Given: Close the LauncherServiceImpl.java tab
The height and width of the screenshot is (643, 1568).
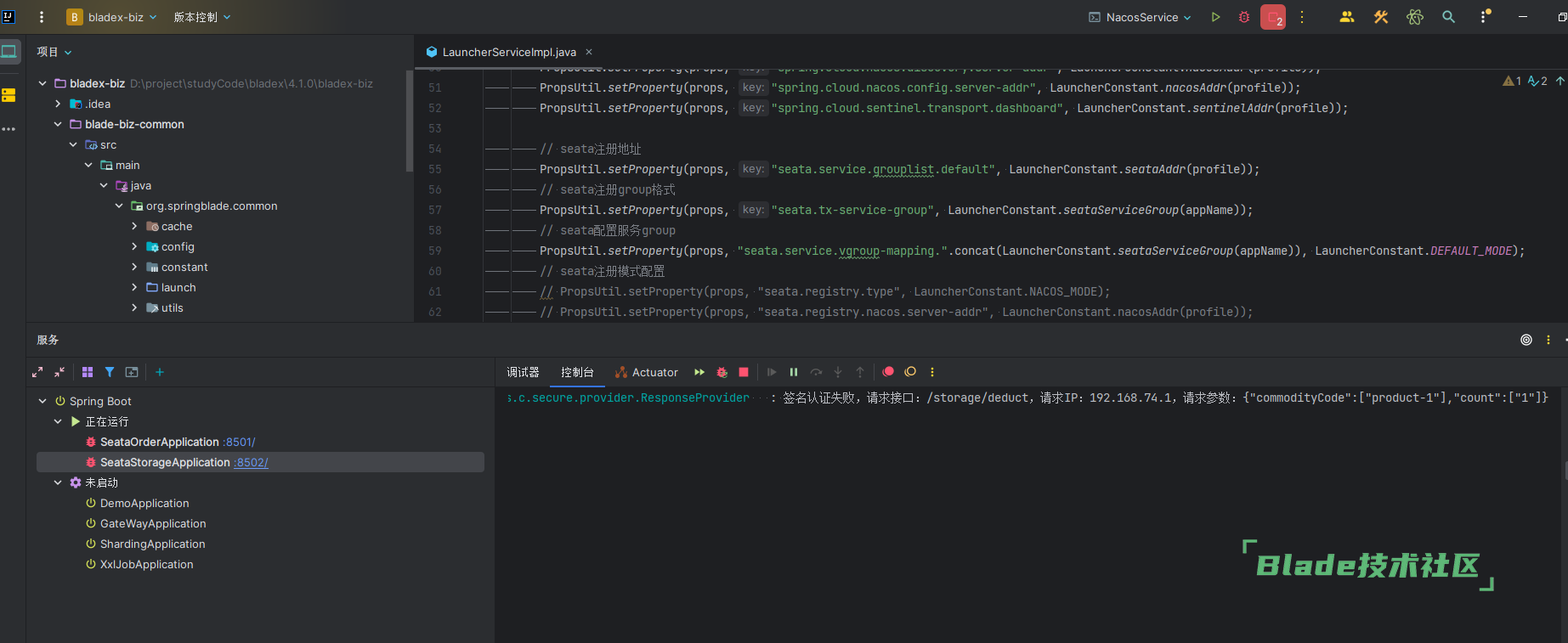Looking at the screenshot, I should tap(589, 52).
